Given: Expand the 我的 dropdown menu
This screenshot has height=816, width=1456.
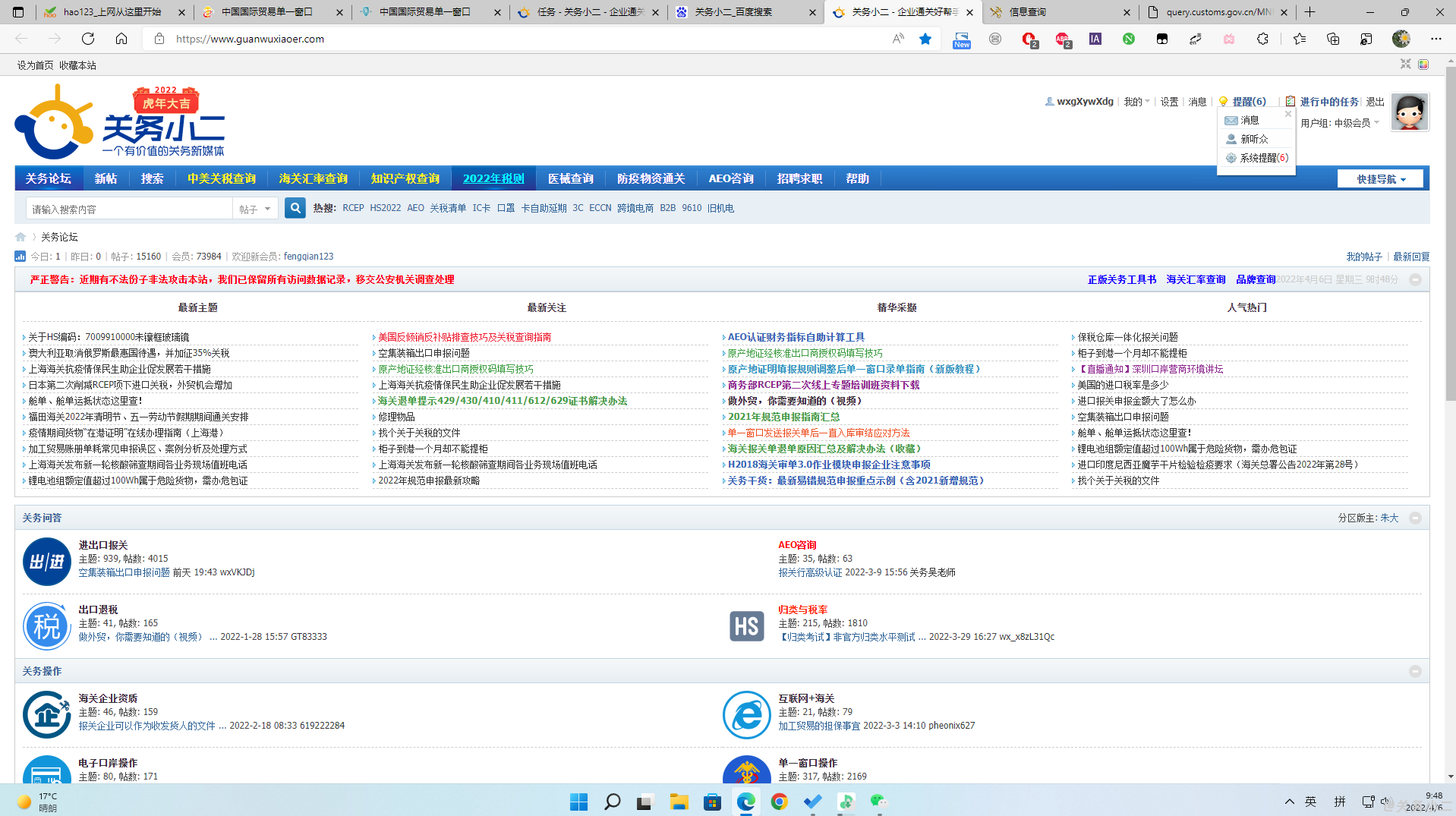Looking at the screenshot, I should [x=1136, y=102].
